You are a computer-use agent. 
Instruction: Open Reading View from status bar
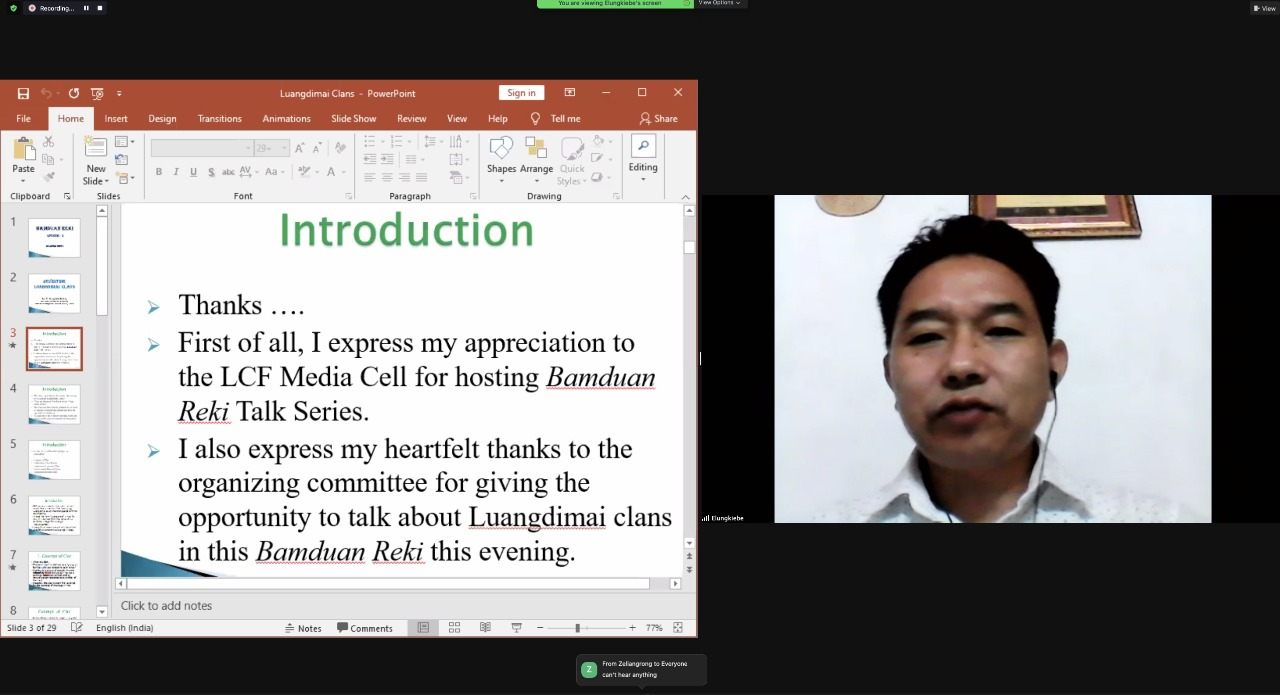coord(485,628)
